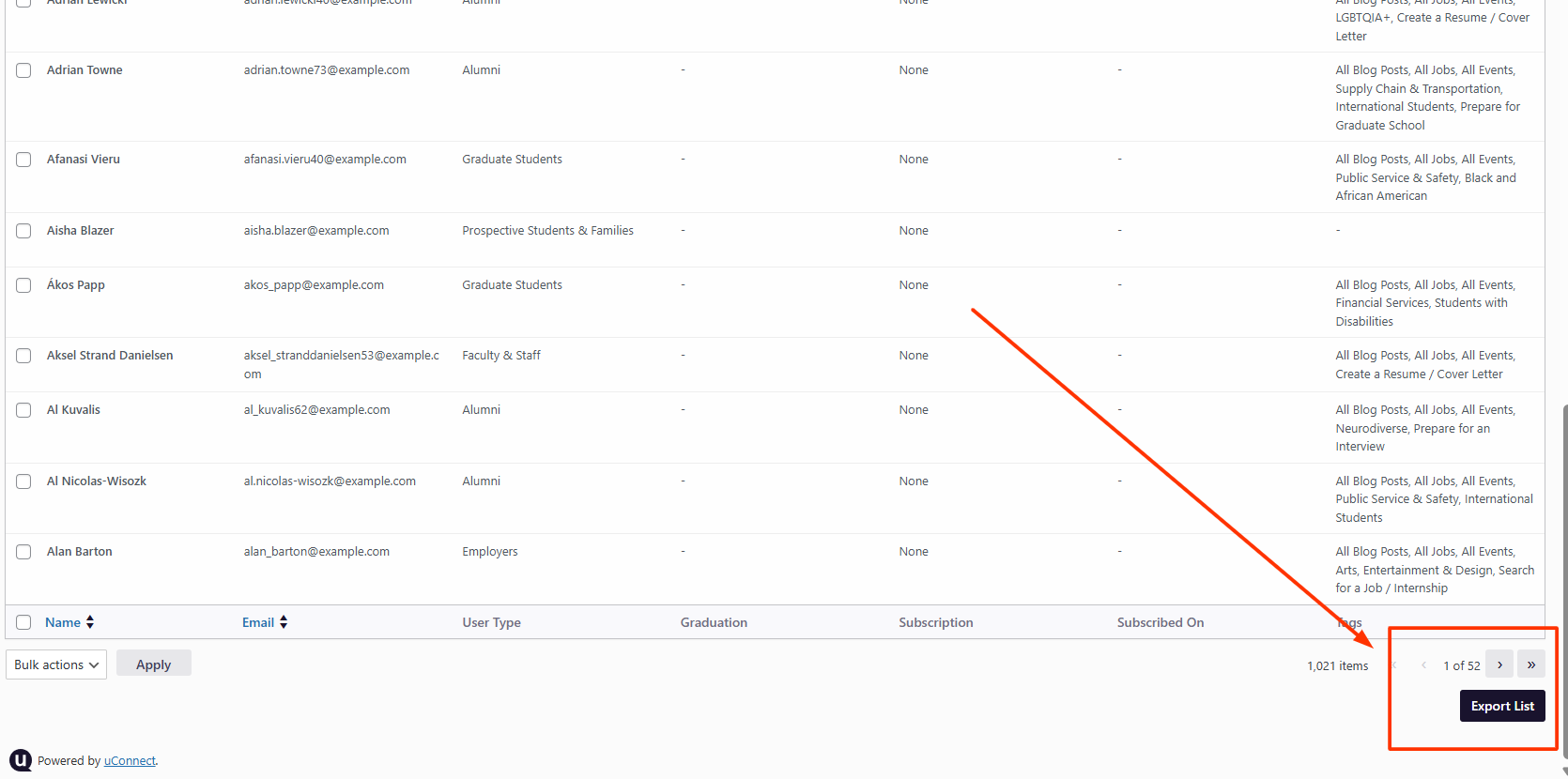Open the Bulk actions dropdown

pos(56,664)
